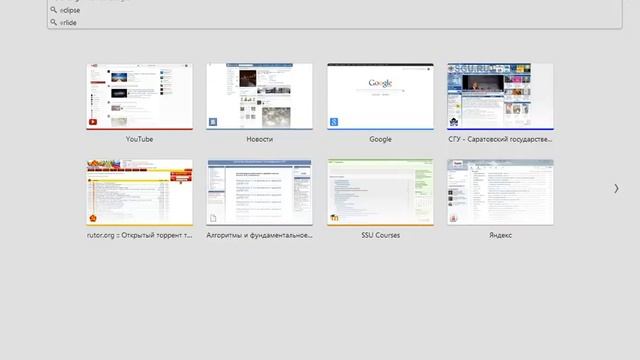Click the YouTube play favicon icon
The height and width of the screenshot is (360, 640).
pyautogui.click(x=93, y=122)
